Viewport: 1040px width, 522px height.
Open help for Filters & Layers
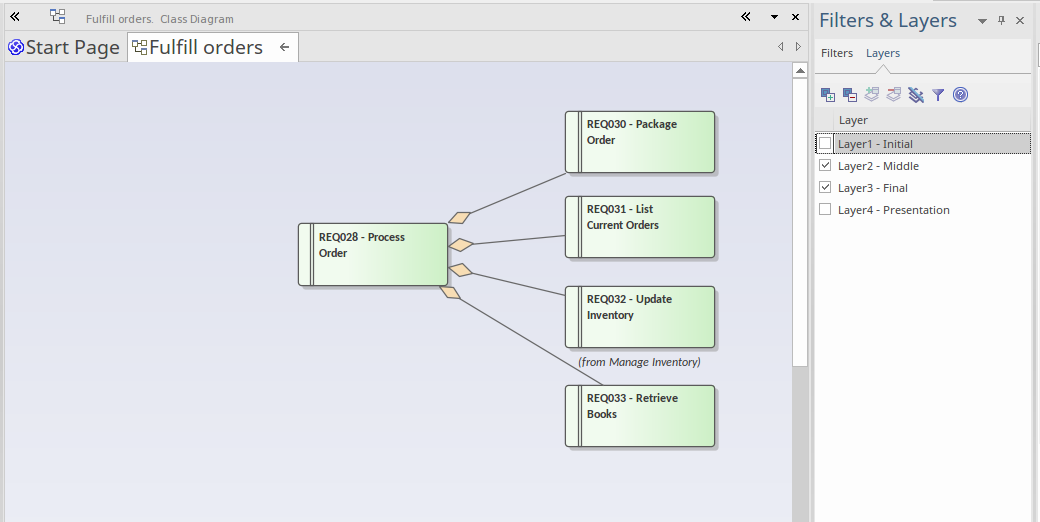coord(960,95)
